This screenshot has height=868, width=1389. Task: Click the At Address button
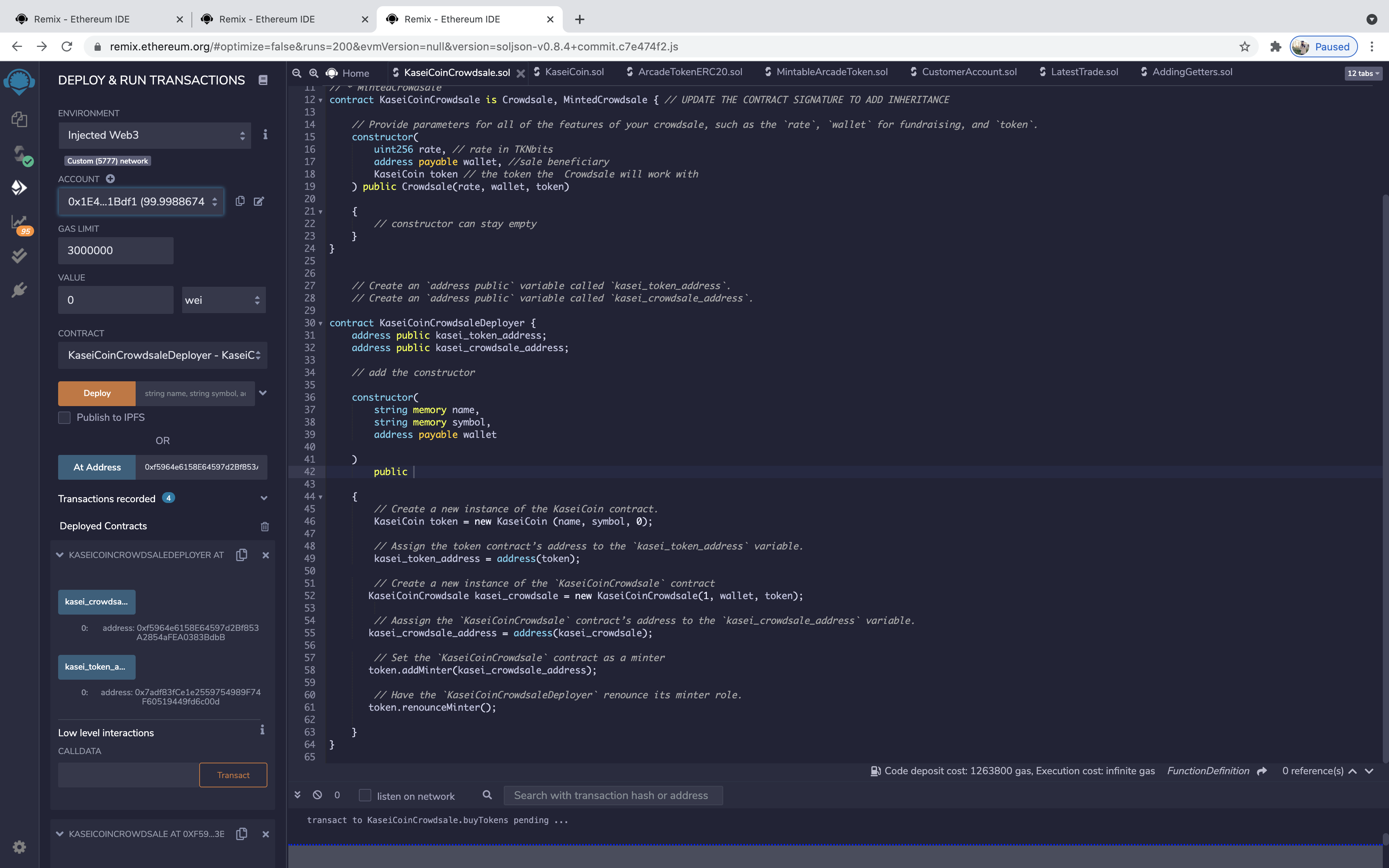[x=96, y=467]
